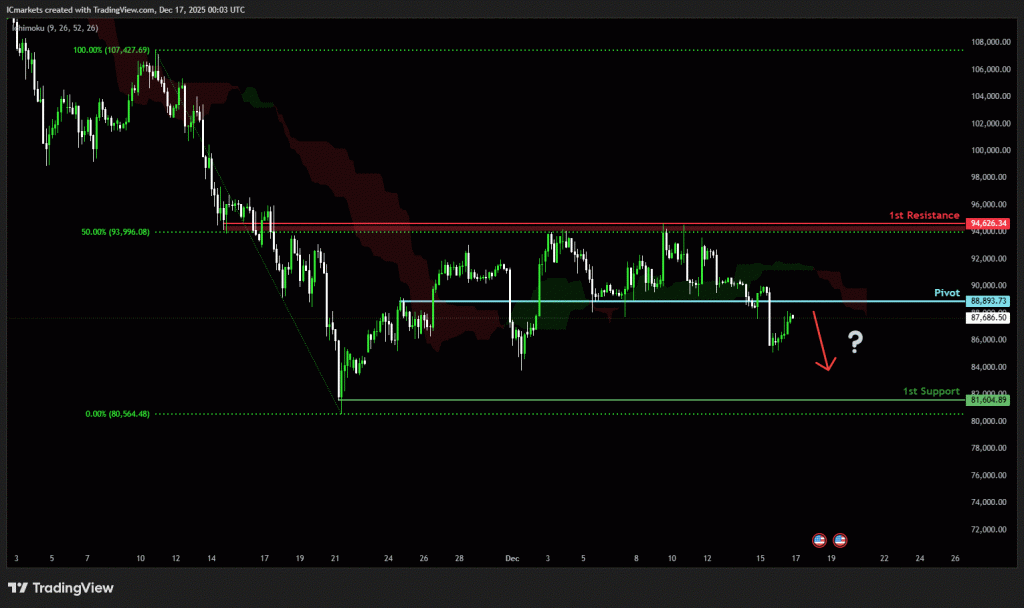Click the white question mark annotation
The image size is (1024, 608).
(855, 343)
